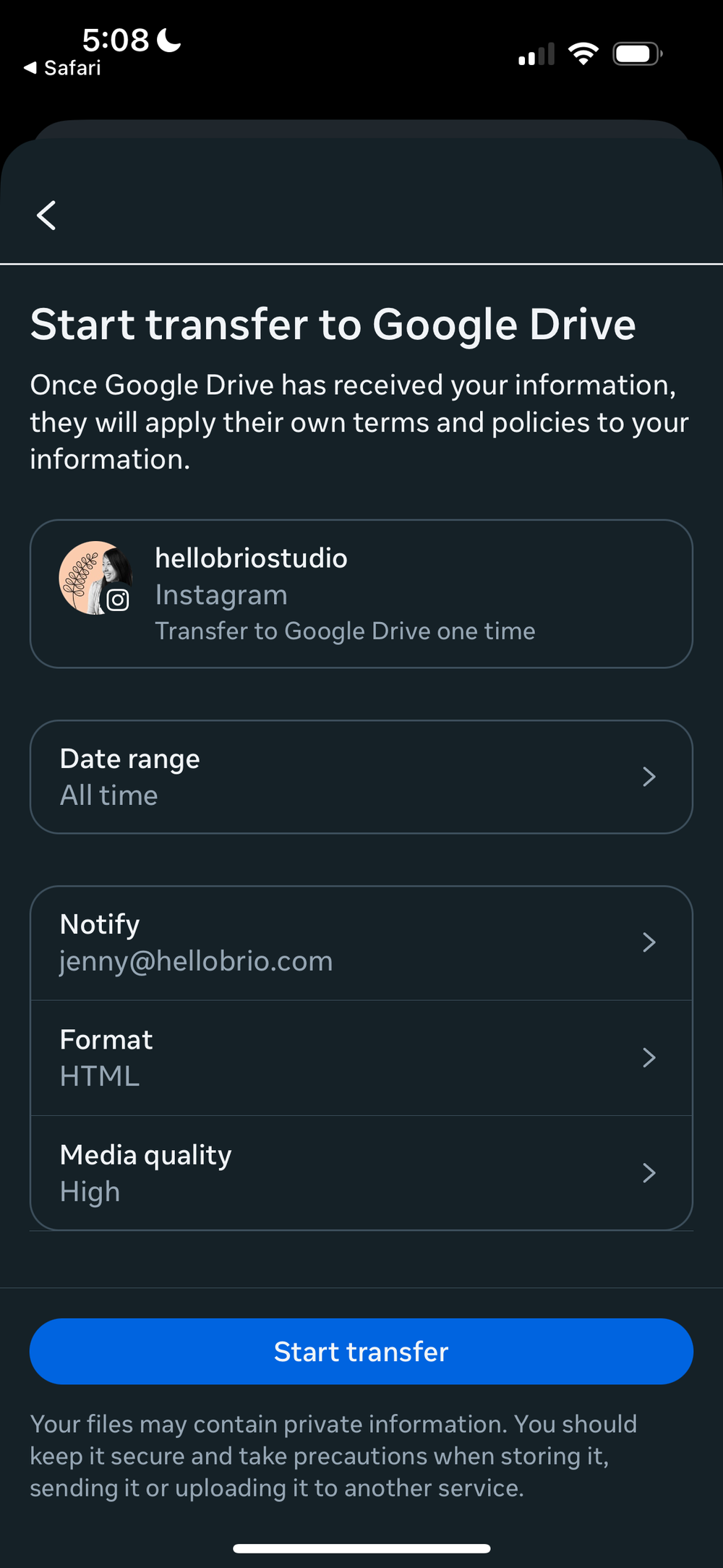
Task: Tap the hellobriostudio account name
Action: tap(251, 558)
